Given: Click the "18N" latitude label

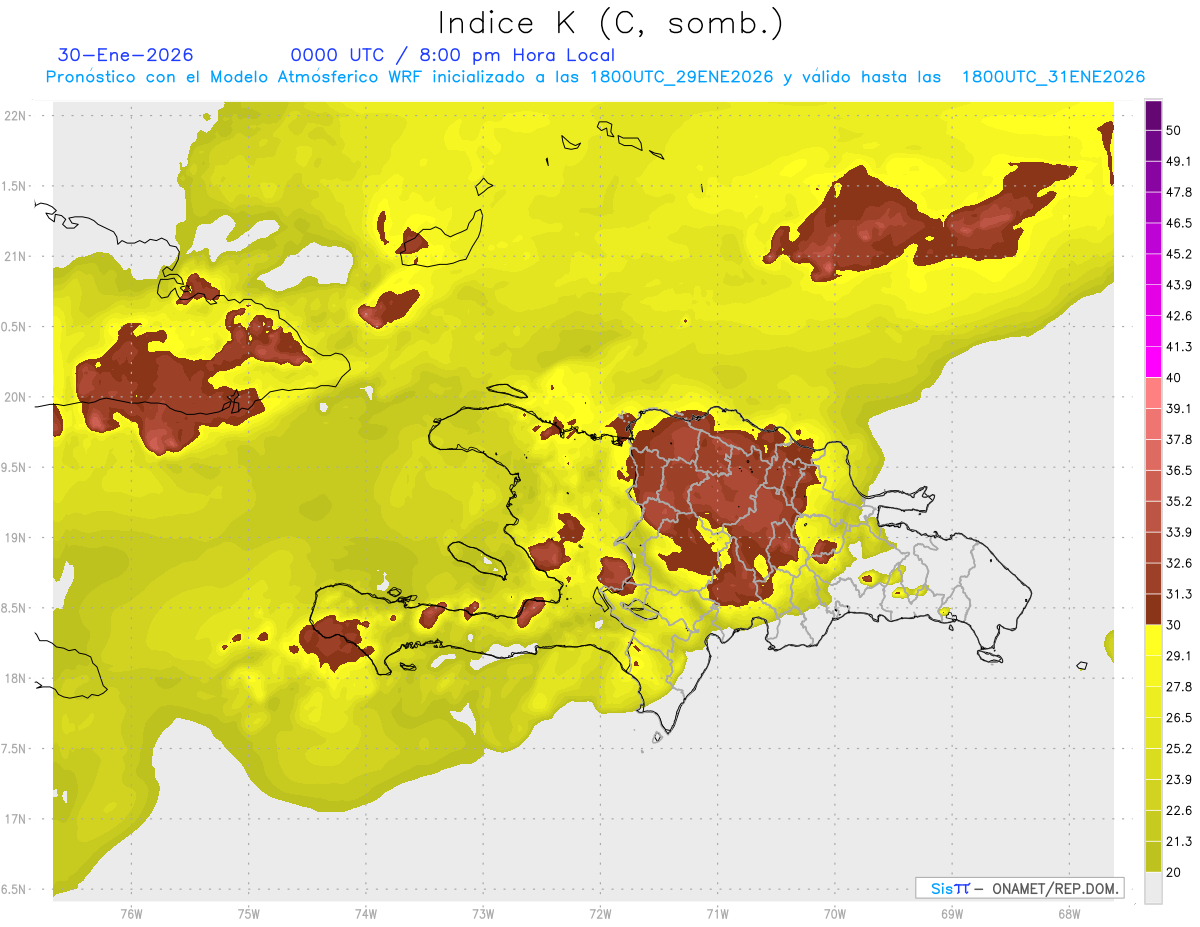Looking at the screenshot, I should 17,678.
